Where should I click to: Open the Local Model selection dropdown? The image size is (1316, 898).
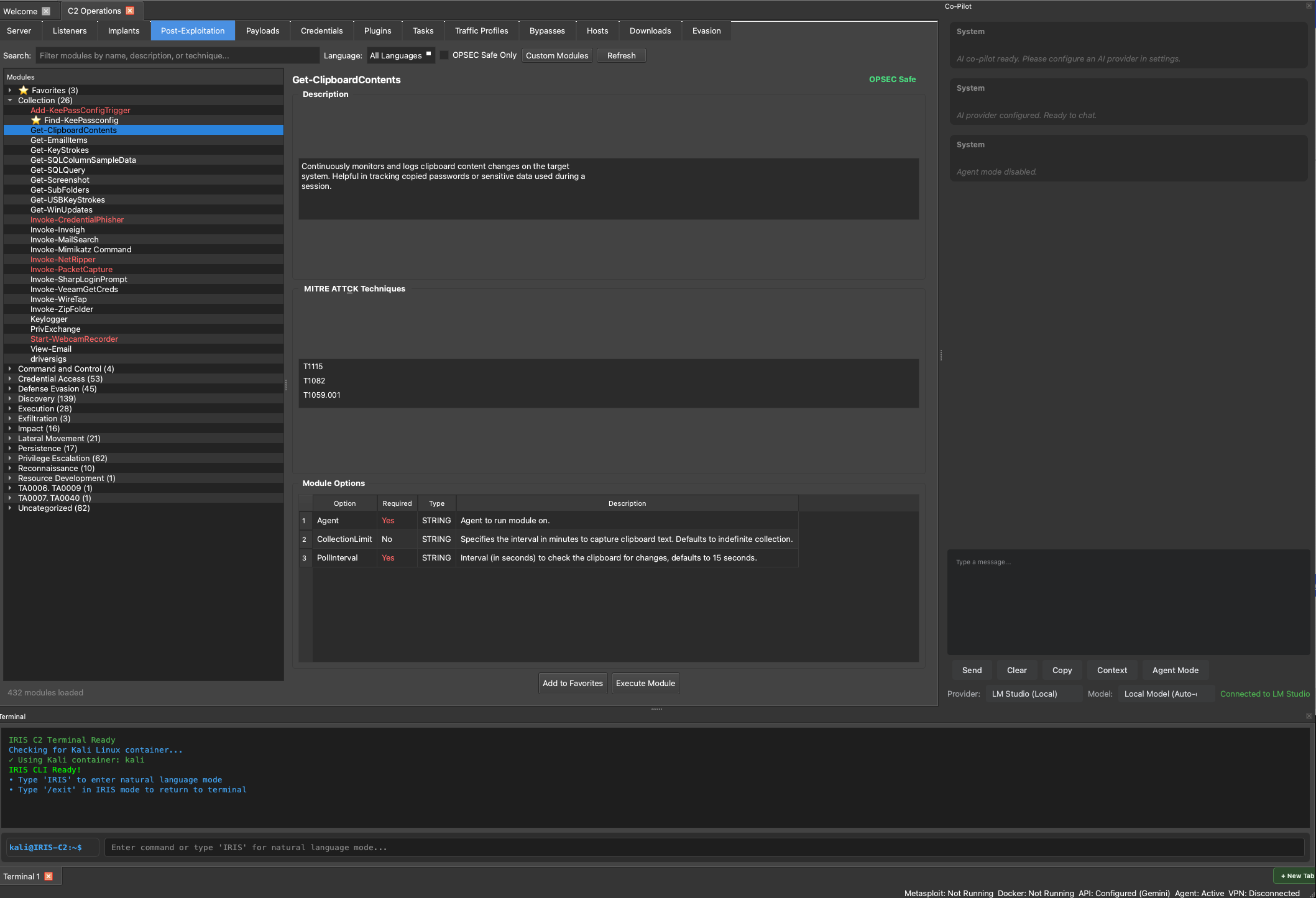coord(1166,694)
